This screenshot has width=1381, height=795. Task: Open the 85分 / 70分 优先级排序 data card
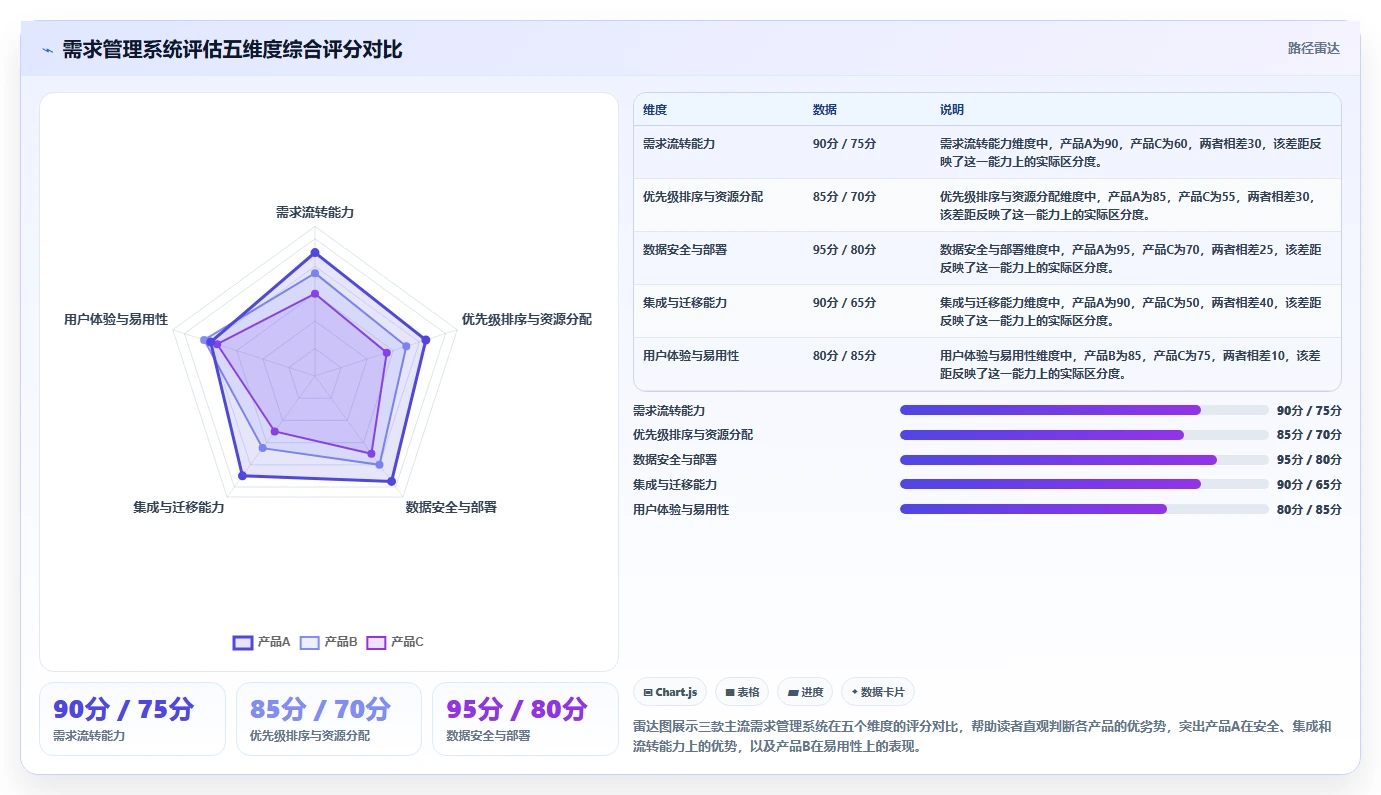pos(329,719)
